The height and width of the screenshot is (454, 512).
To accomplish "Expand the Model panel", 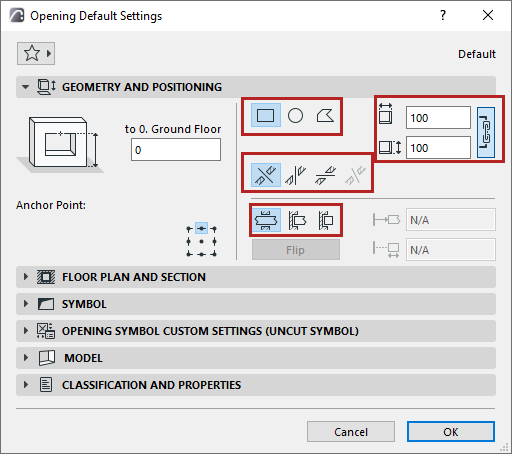I will (26, 358).
